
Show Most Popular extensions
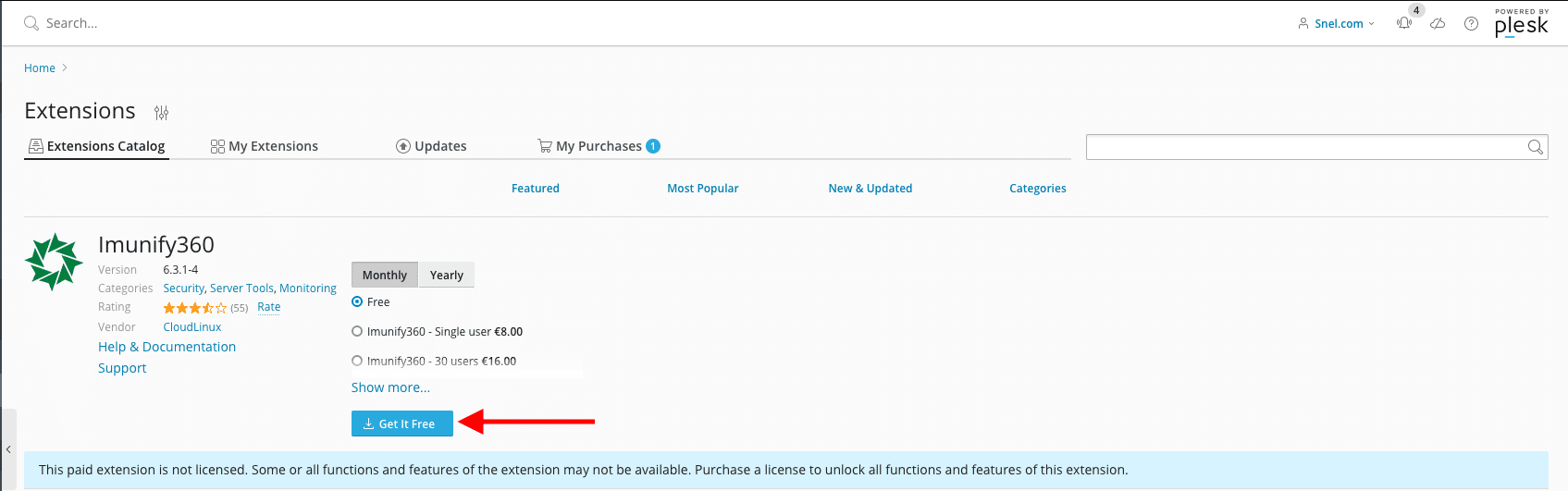click(x=703, y=189)
